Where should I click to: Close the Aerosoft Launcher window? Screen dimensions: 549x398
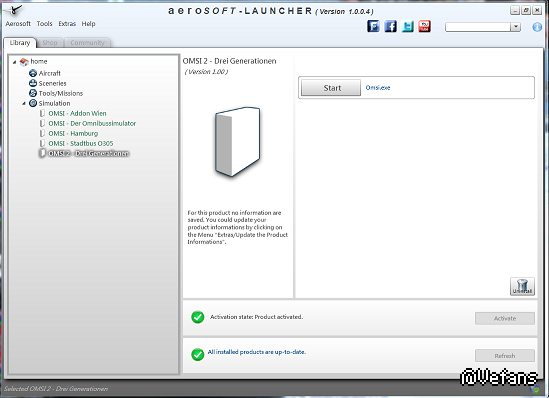click(537, 11)
